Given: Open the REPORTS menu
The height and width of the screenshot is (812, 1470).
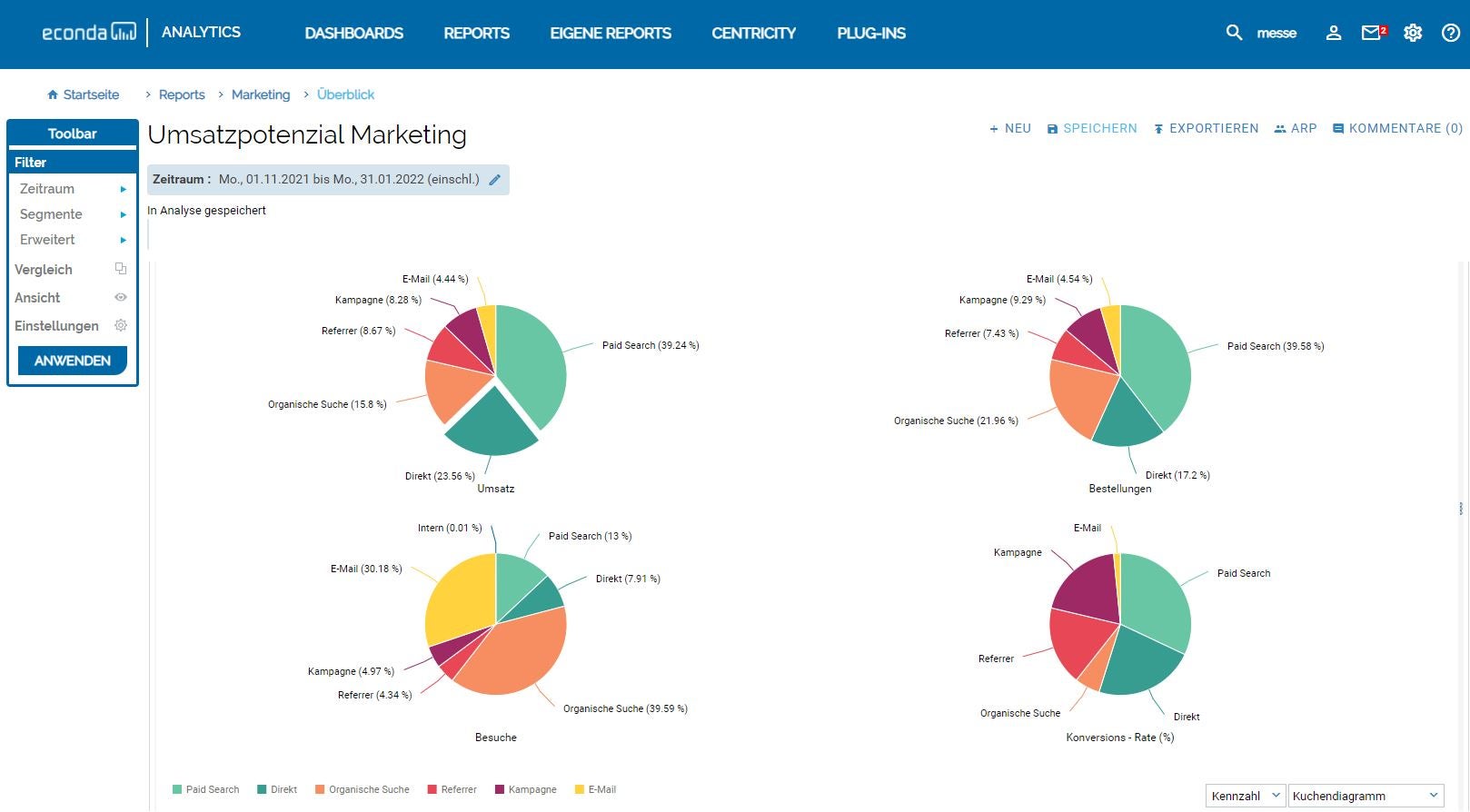Looking at the screenshot, I should [x=477, y=33].
